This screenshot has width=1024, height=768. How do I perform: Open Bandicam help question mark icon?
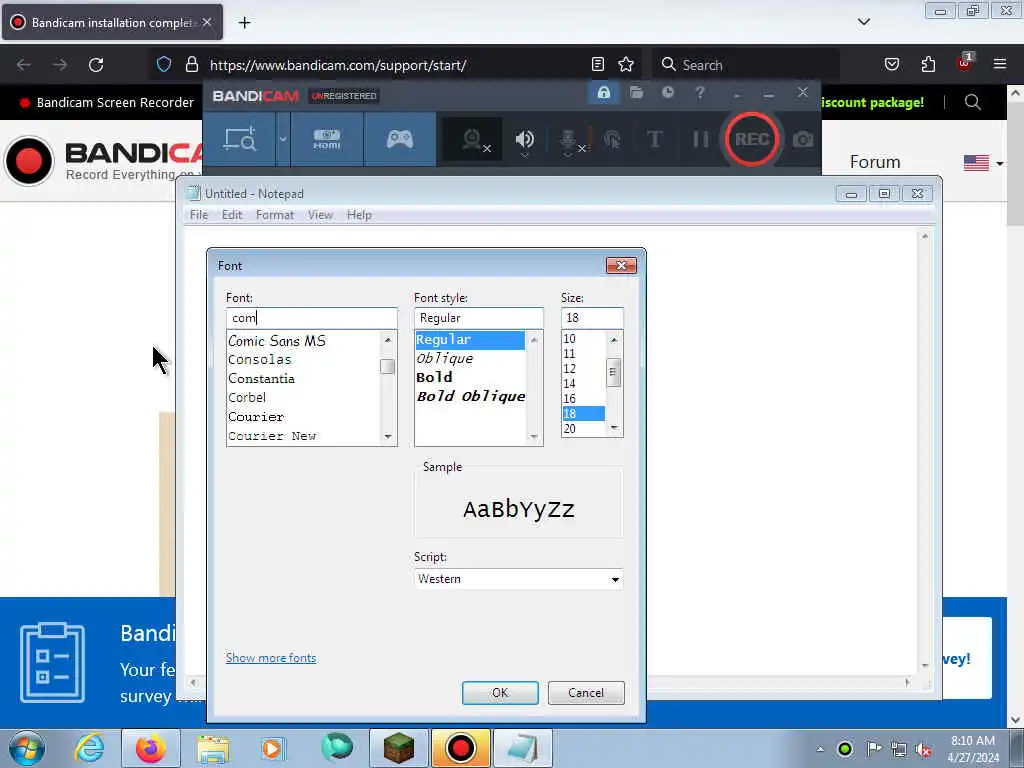699,93
